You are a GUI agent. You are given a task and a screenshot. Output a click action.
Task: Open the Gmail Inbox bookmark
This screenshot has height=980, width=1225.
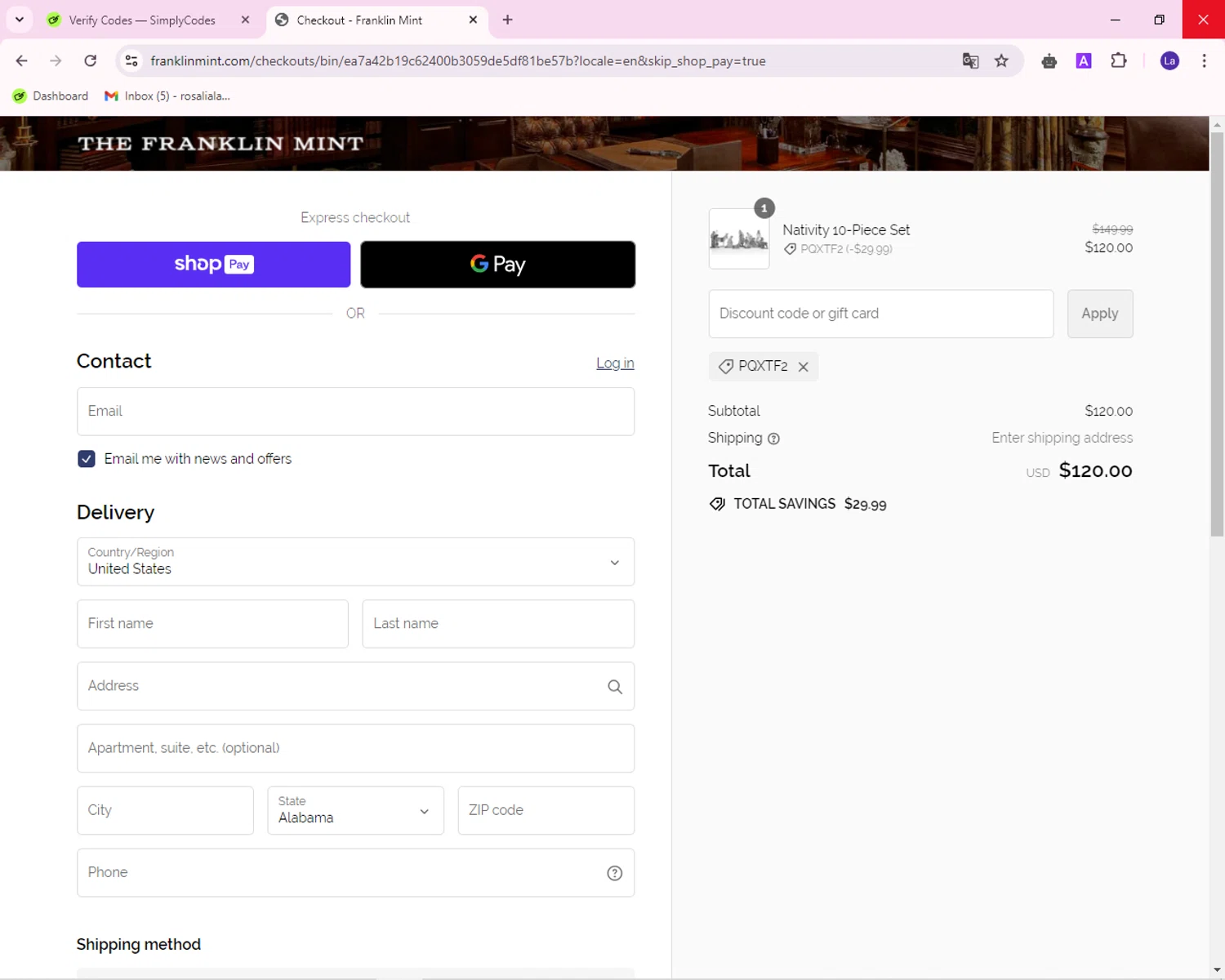167,96
